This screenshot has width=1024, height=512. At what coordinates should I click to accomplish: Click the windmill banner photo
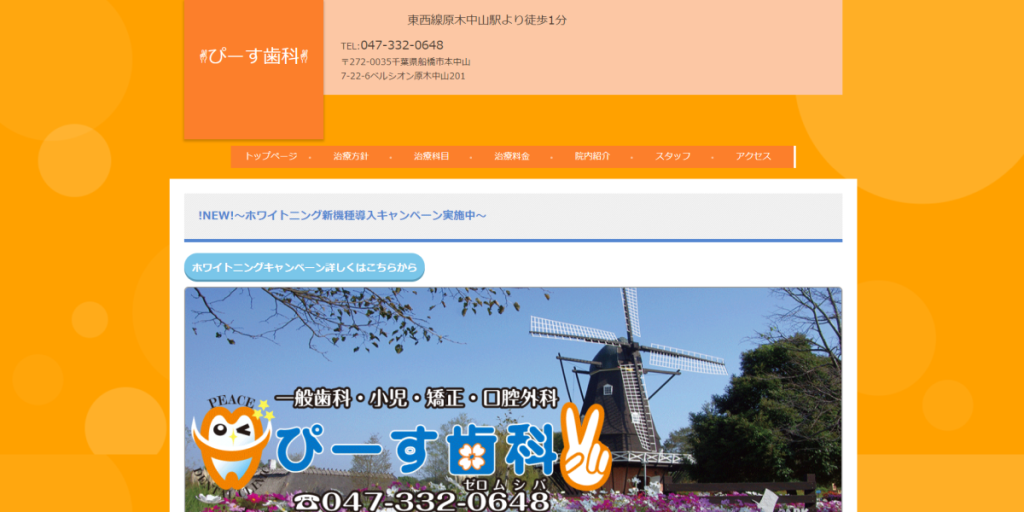[x=513, y=400]
